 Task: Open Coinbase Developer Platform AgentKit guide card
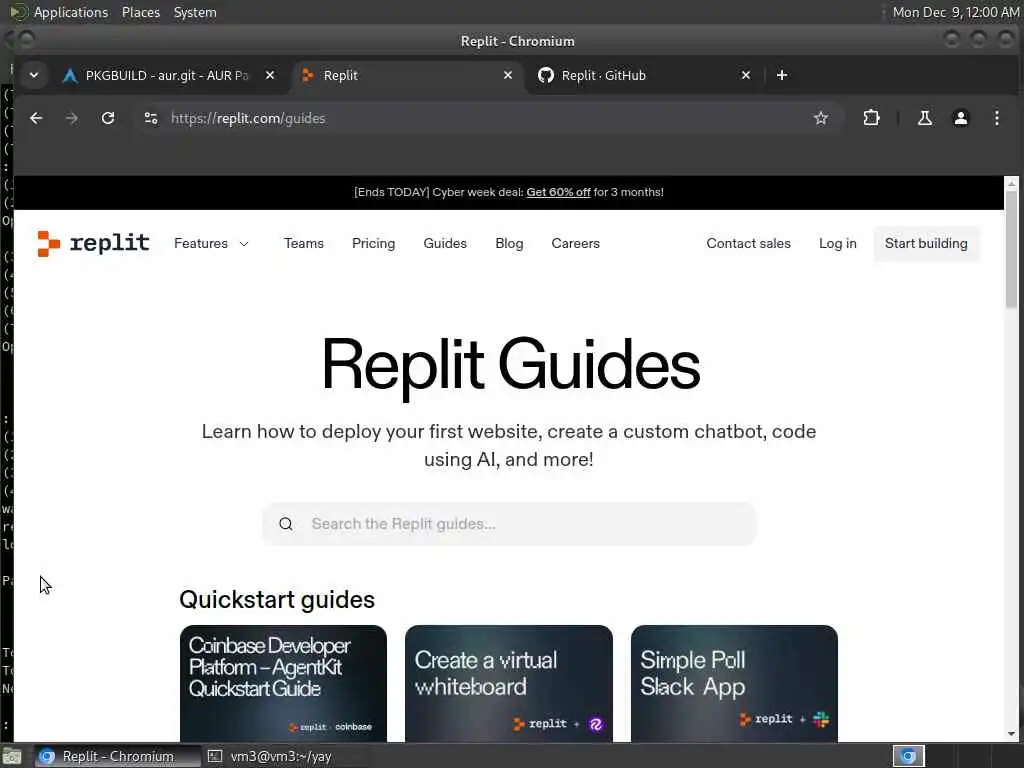pyautogui.click(x=283, y=684)
